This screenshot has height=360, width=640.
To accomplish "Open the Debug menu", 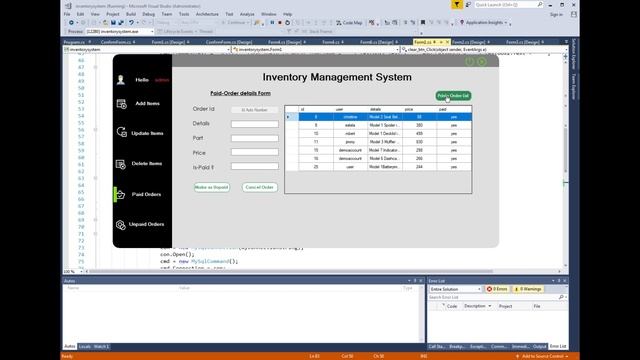I will tap(149, 14).
